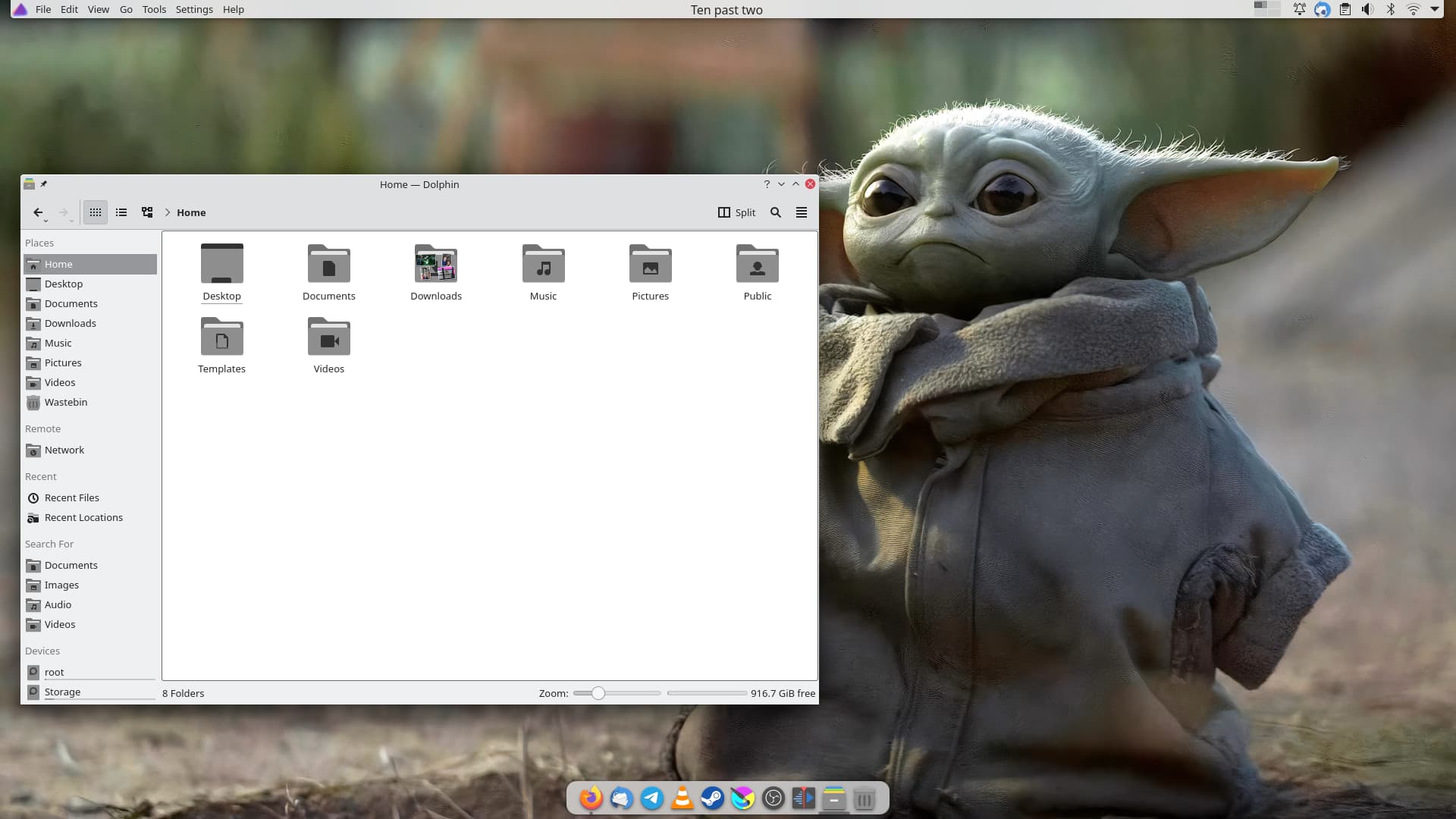Open Videos under Places sidebar

(x=90, y=382)
